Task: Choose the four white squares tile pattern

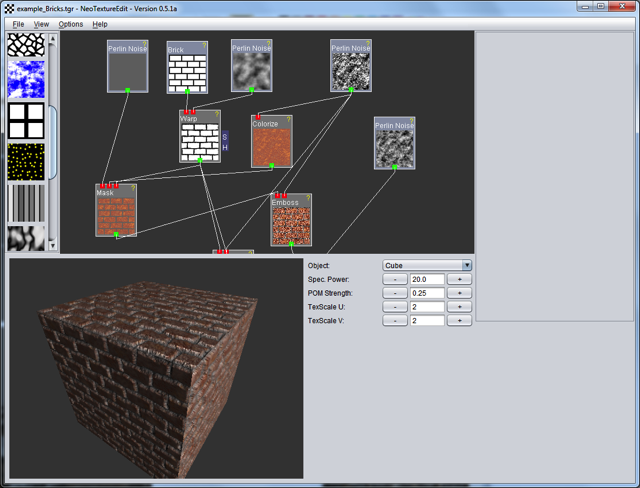Action: [x=26, y=121]
